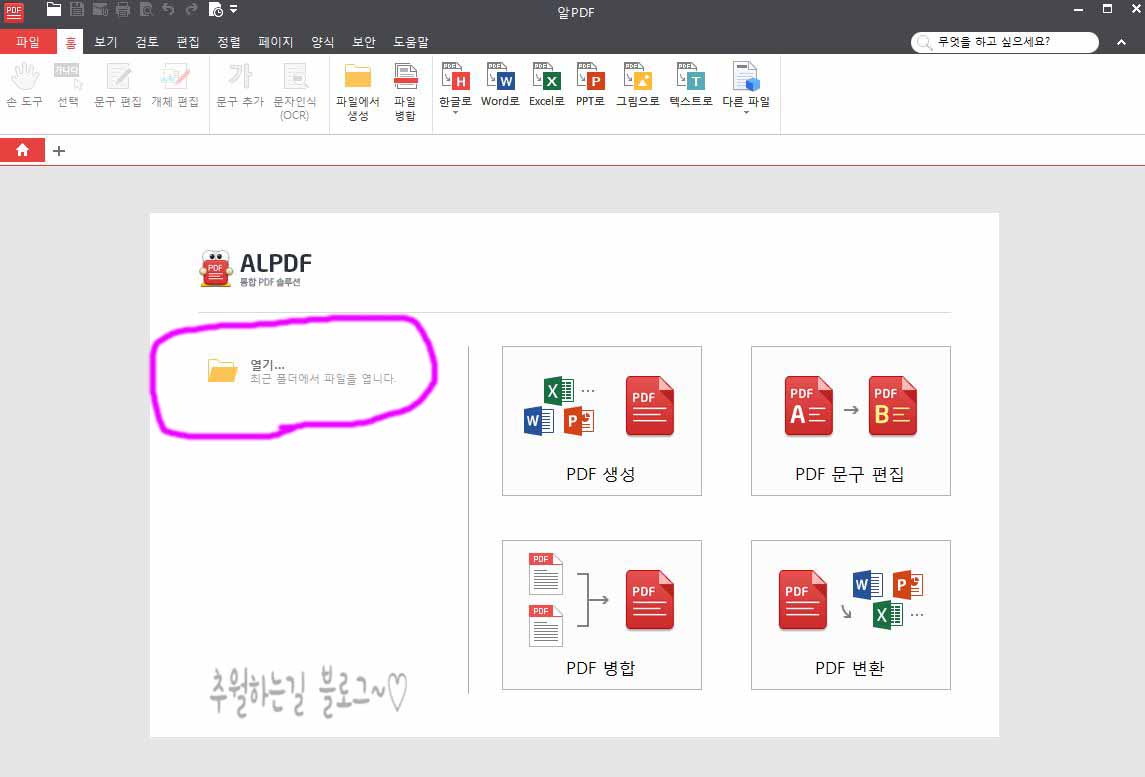Viewport: 1145px width, 777px height.
Task: Click in the 무엇을 하고 싶으세요? search field
Action: coord(1005,42)
